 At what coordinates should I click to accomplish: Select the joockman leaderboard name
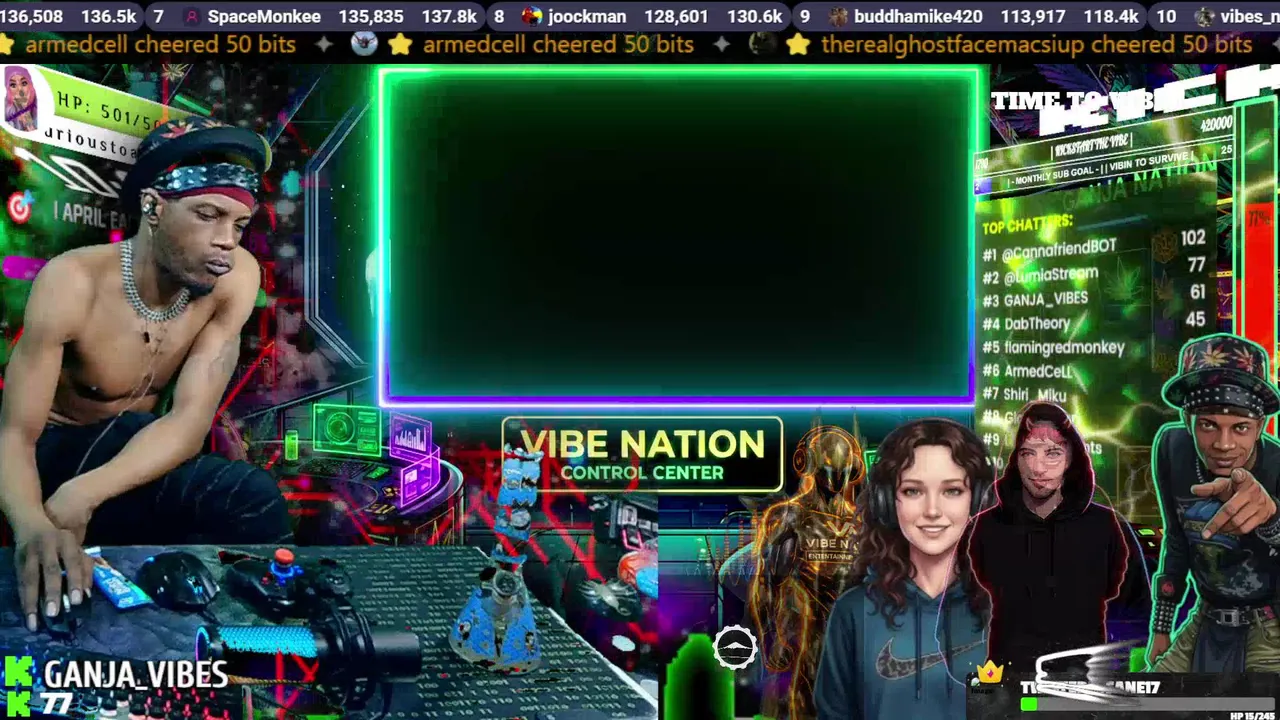coord(587,16)
